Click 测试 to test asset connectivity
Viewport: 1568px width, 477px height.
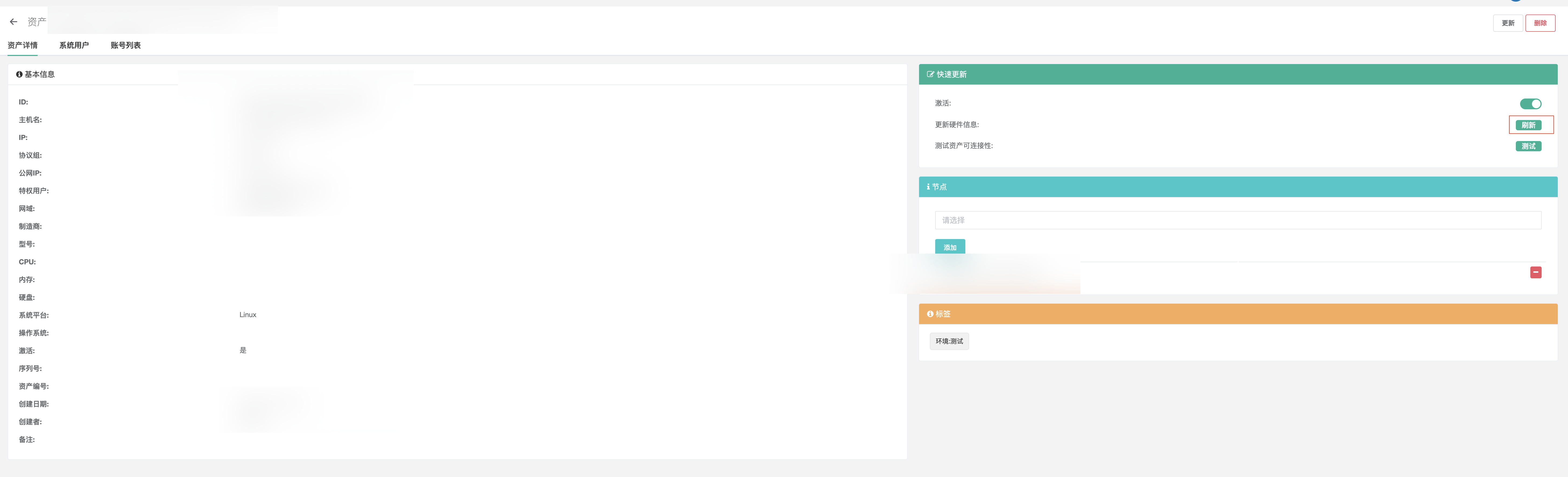pos(1528,146)
